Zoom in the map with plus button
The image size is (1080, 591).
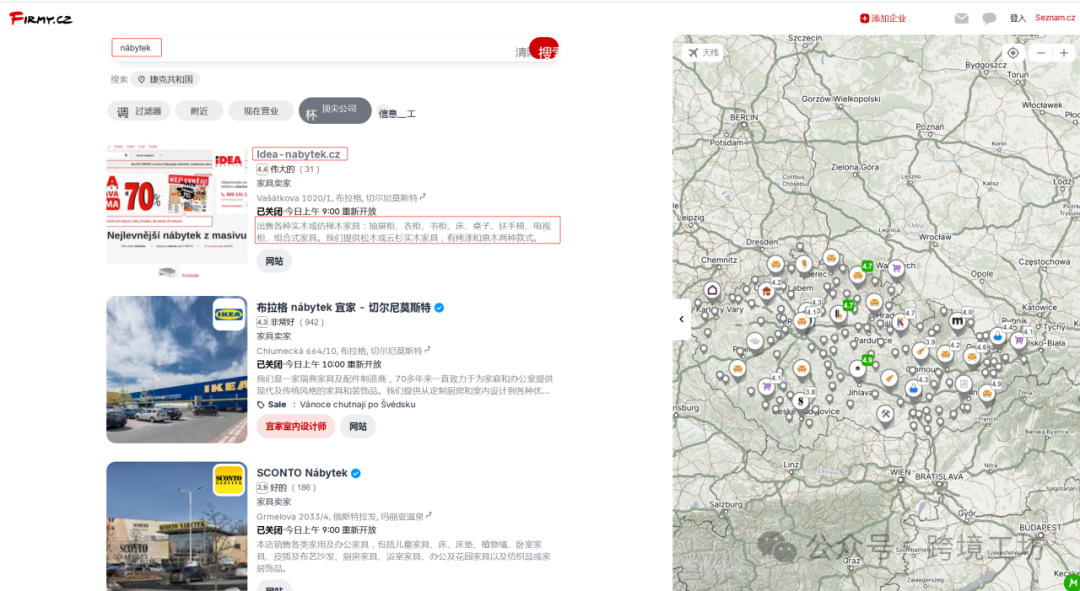[1063, 53]
